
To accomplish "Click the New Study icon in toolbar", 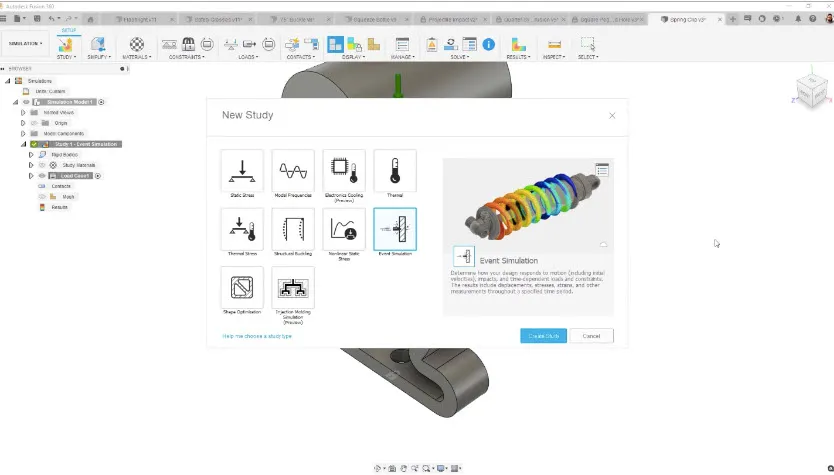I will (65, 45).
